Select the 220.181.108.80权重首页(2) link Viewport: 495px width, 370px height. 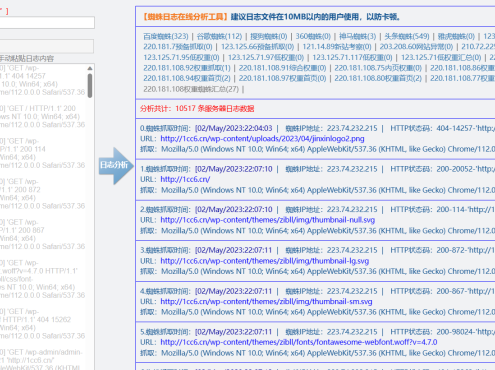point(378,78)
